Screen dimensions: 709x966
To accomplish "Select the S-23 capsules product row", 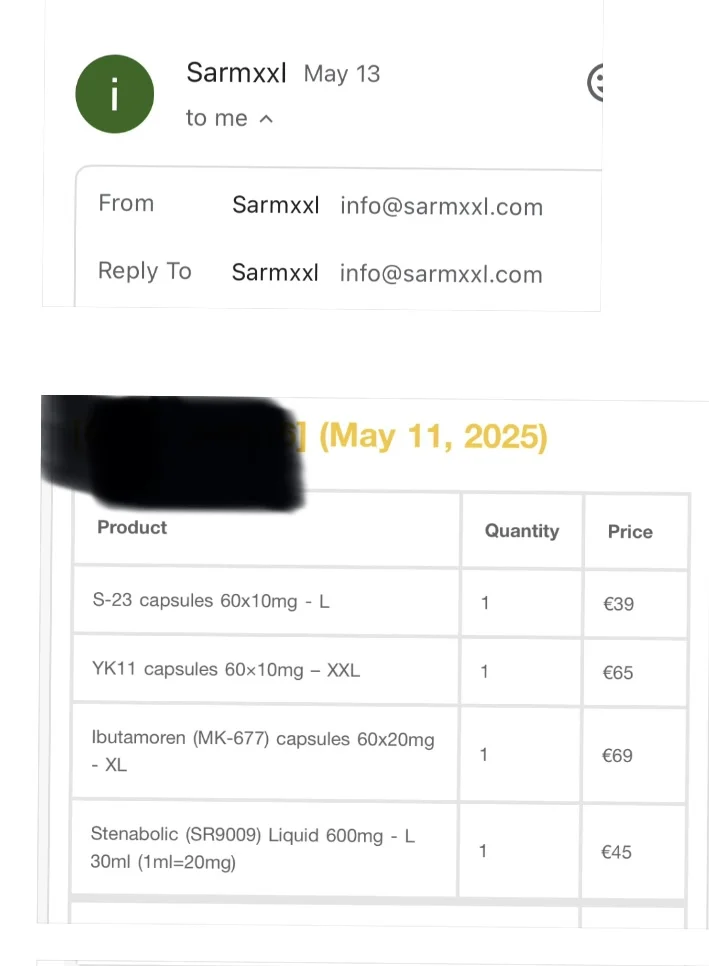I will tap(380, 602).
